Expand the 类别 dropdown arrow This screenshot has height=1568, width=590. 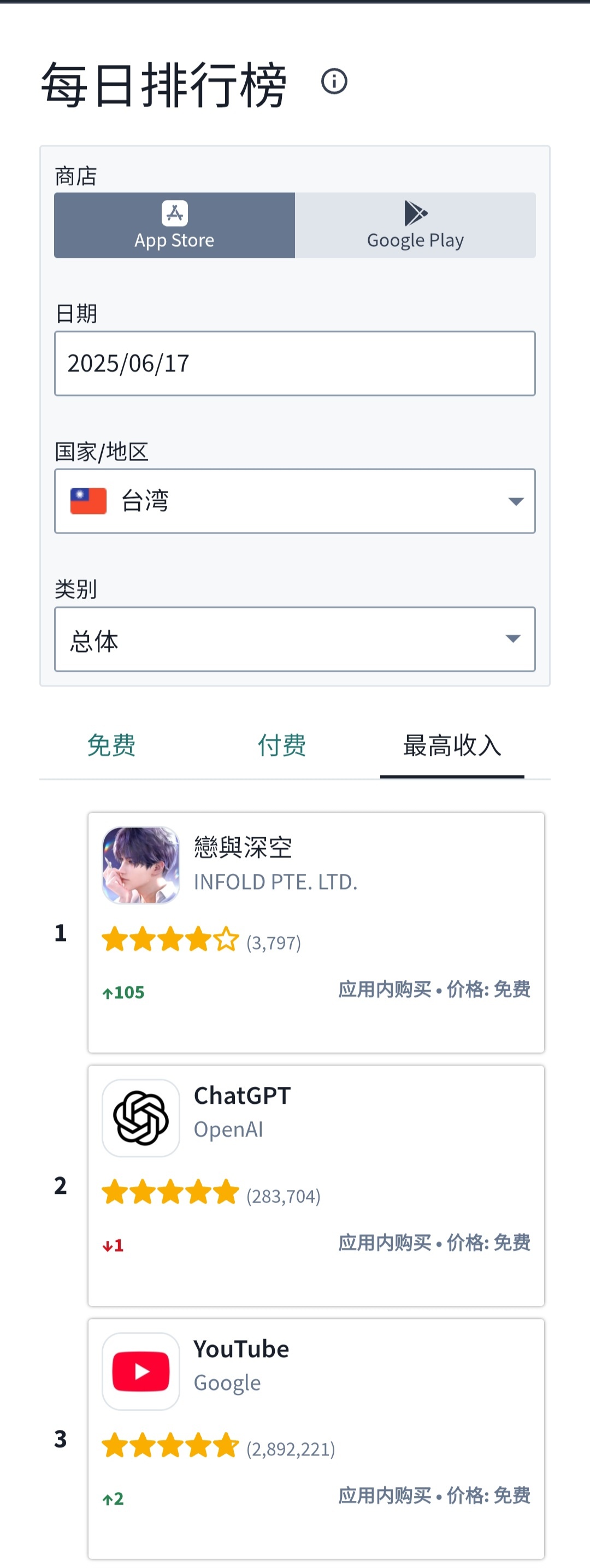point(514,638)
